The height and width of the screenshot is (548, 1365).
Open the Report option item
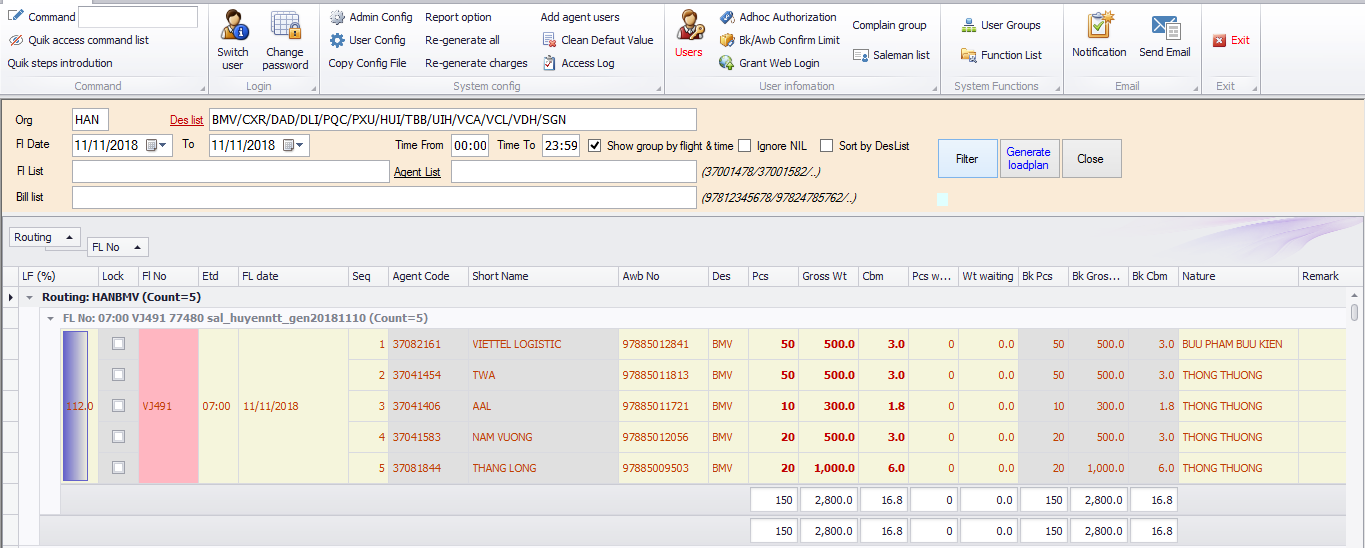tap(458, 17)
